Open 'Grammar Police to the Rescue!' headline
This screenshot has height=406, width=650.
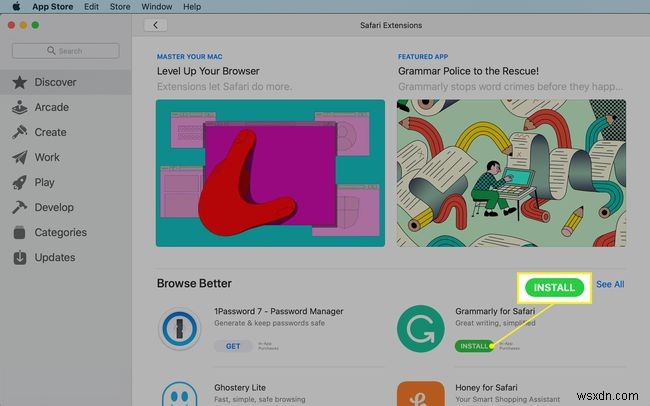(468, 71)
